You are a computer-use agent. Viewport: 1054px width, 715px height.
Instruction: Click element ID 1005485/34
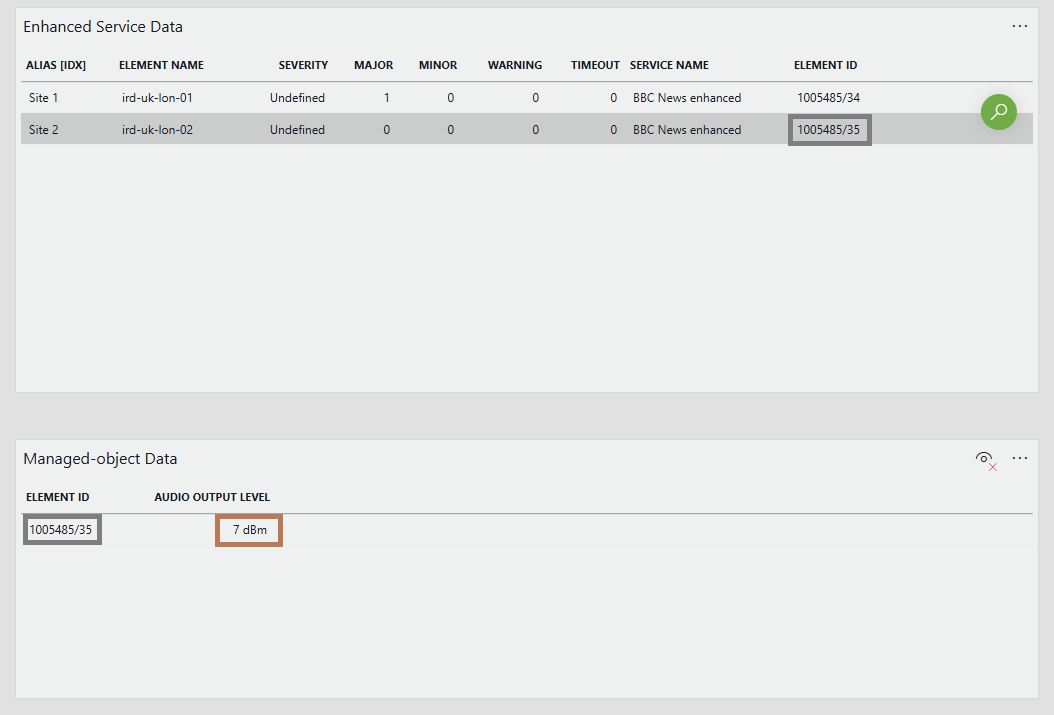(x=828, y=97)
